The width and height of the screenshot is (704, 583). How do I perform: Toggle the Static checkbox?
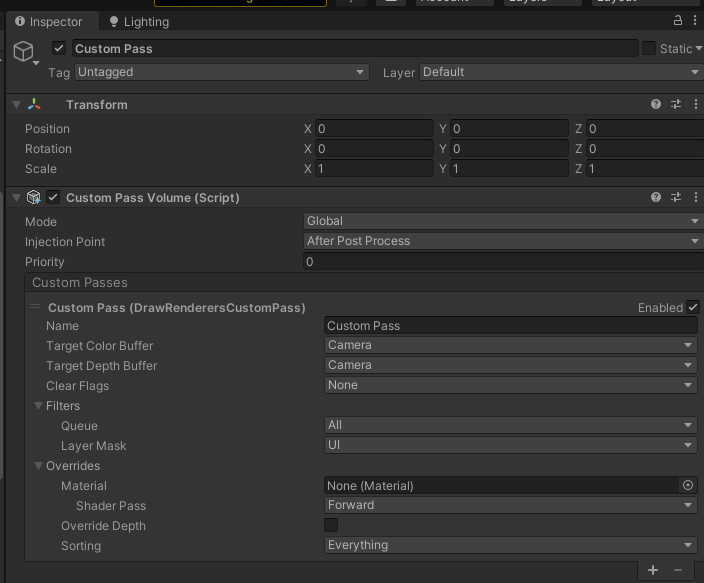point(649,48)
